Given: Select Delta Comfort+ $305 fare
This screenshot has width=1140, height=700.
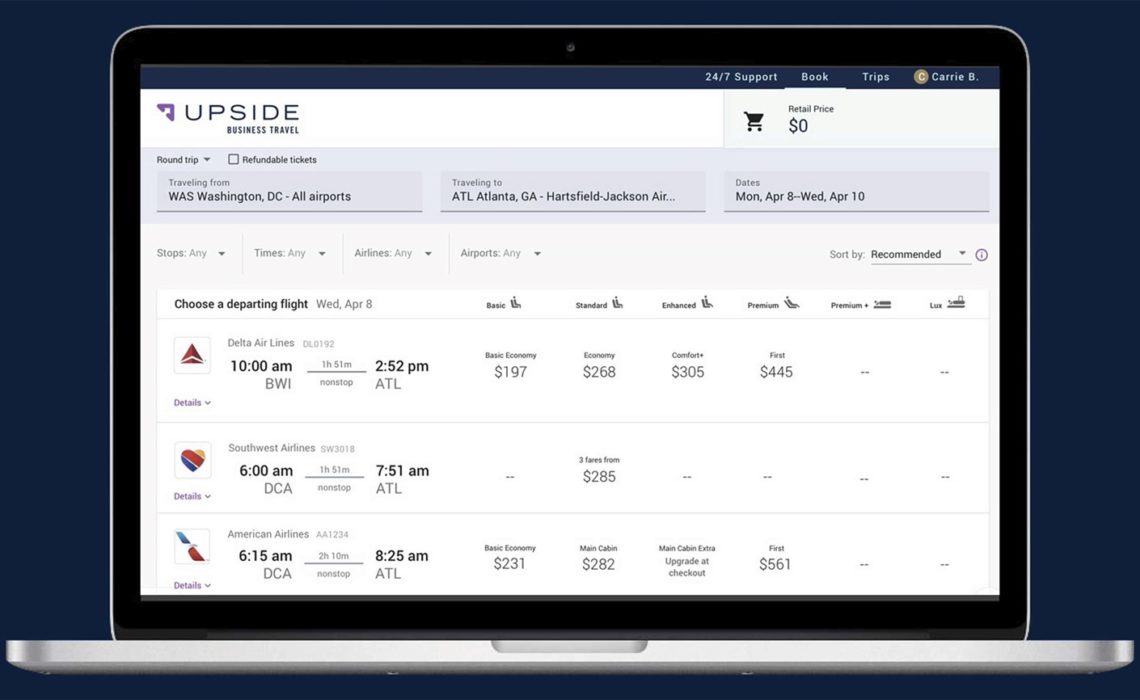Looking at the screenshot, I should 687,366.
